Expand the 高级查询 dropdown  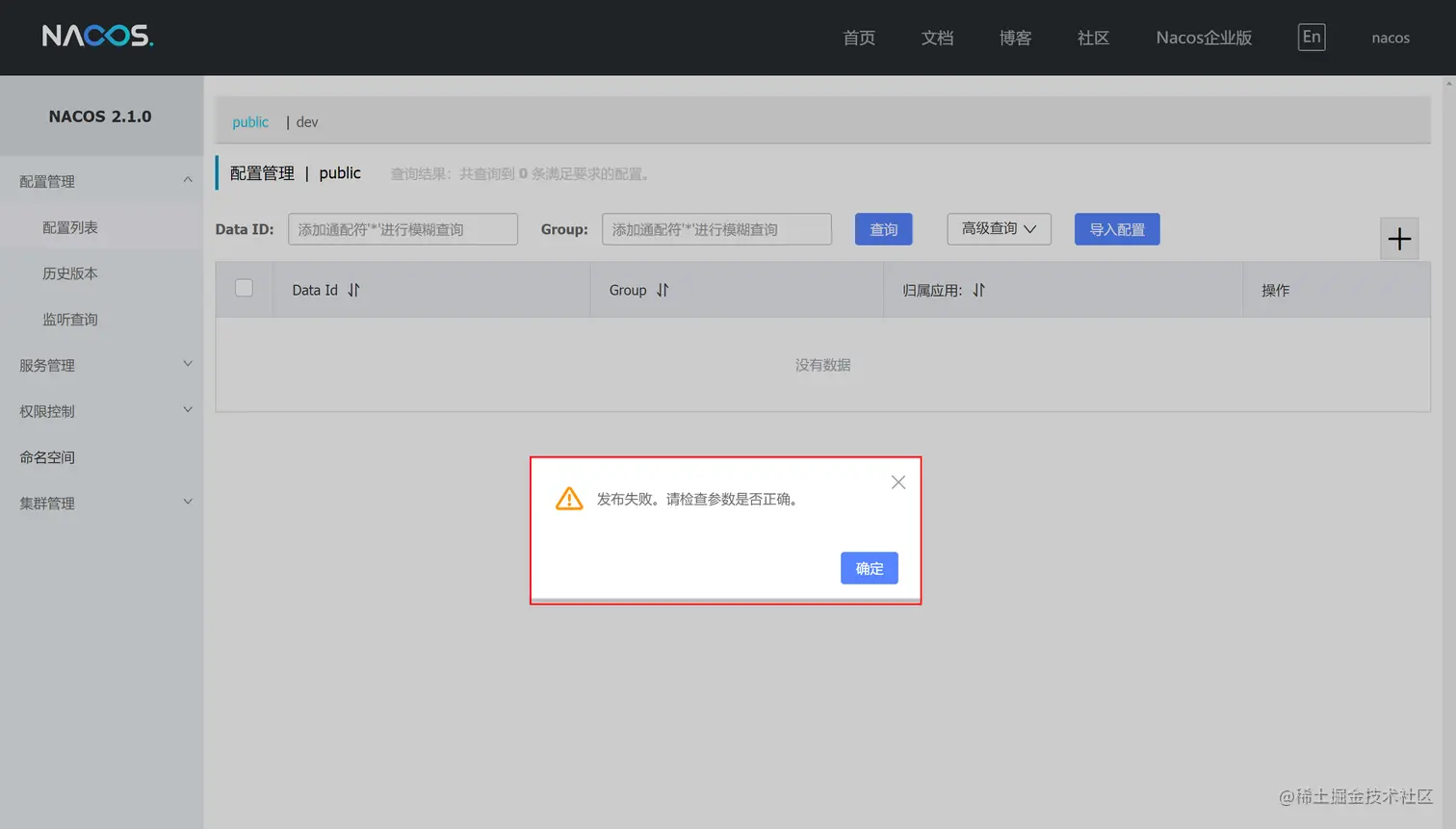(999, 229)
